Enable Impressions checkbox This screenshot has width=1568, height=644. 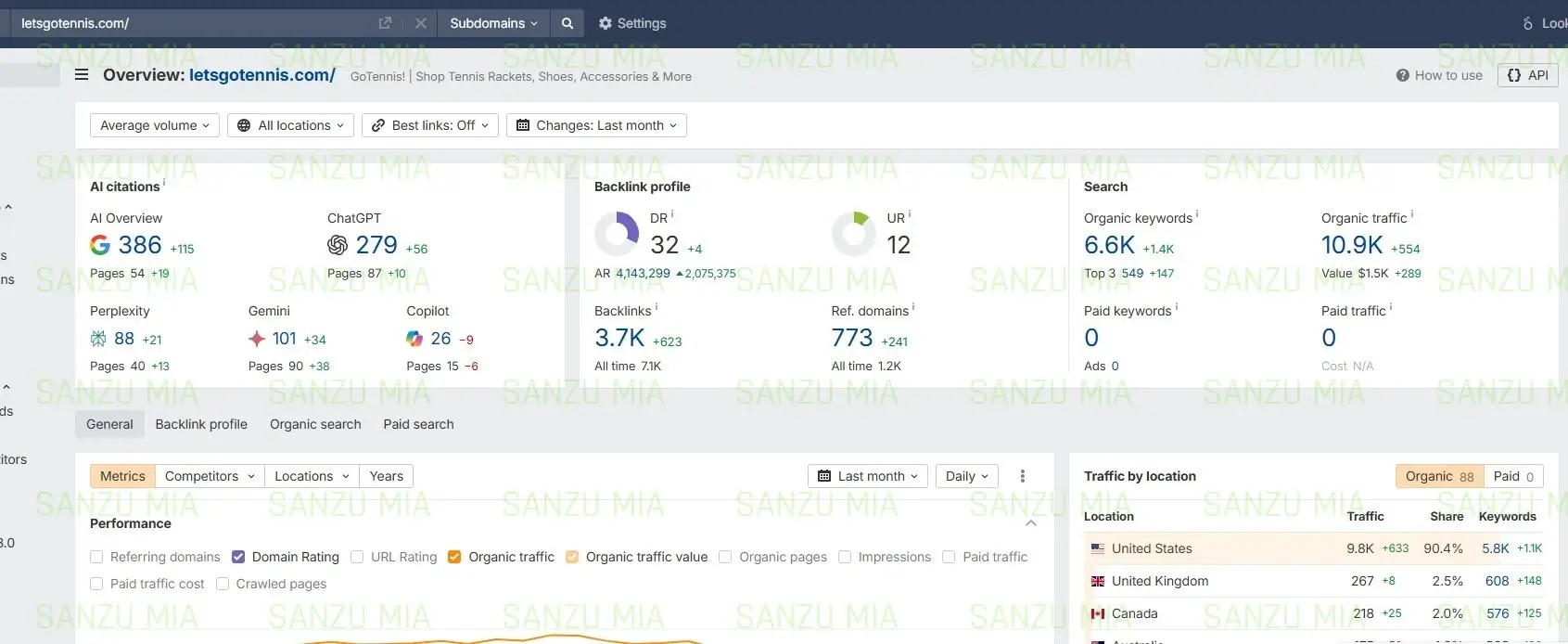tap(845, 557)
